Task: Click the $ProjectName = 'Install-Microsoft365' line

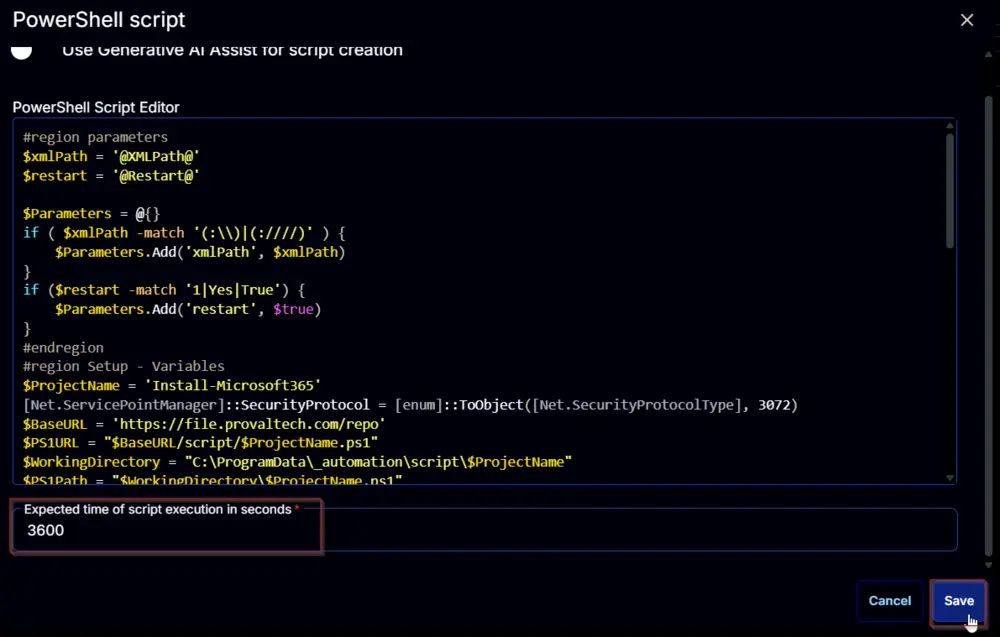Action: click(172, 385)
